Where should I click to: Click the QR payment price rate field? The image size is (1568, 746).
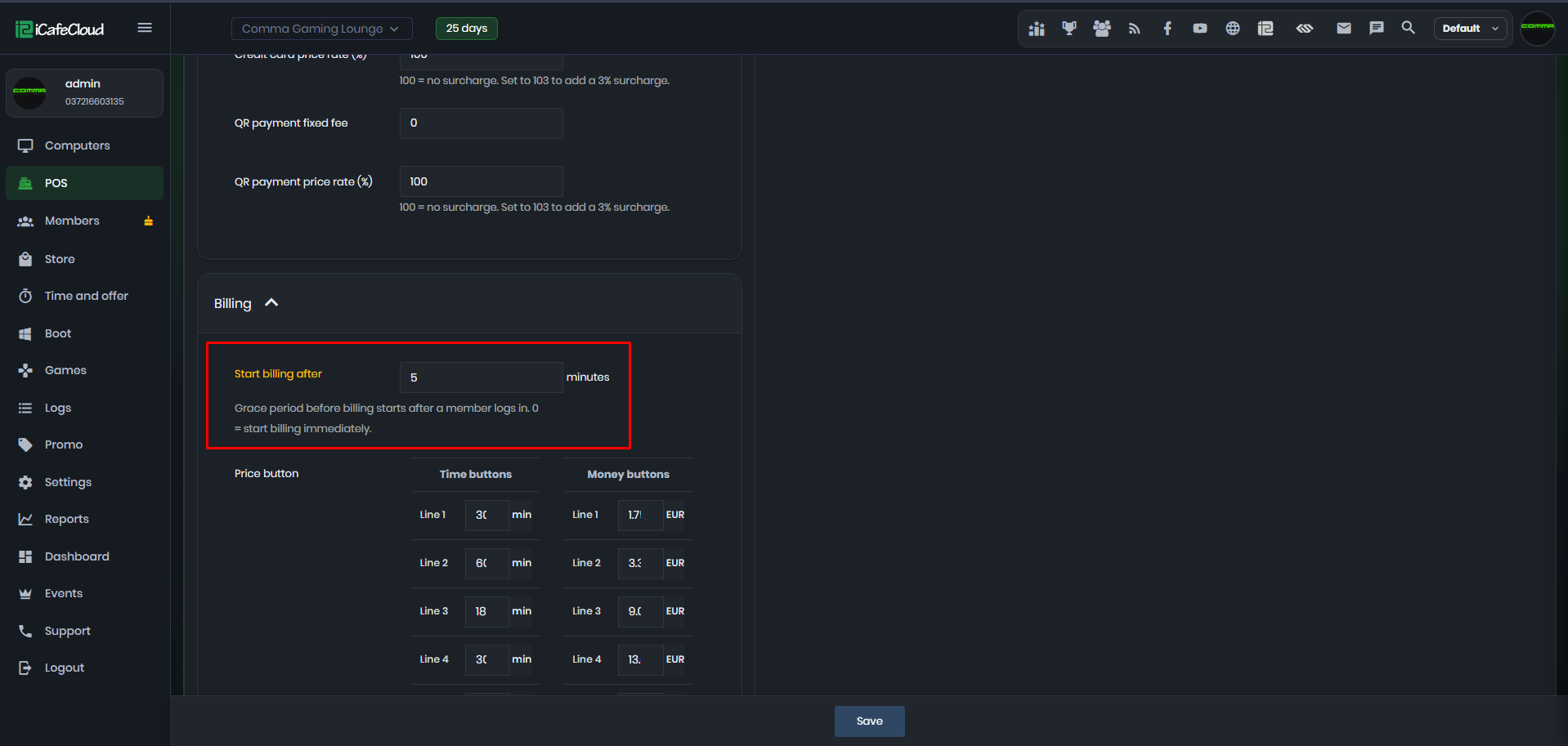[482, 181]
